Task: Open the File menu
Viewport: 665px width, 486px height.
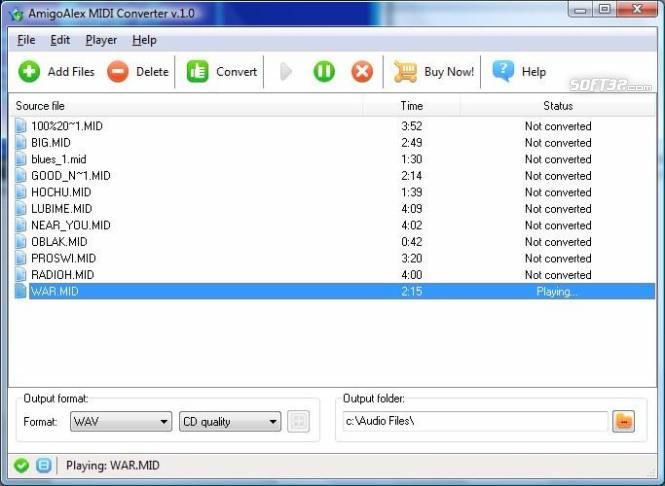Action: click(x=26, y=40)
